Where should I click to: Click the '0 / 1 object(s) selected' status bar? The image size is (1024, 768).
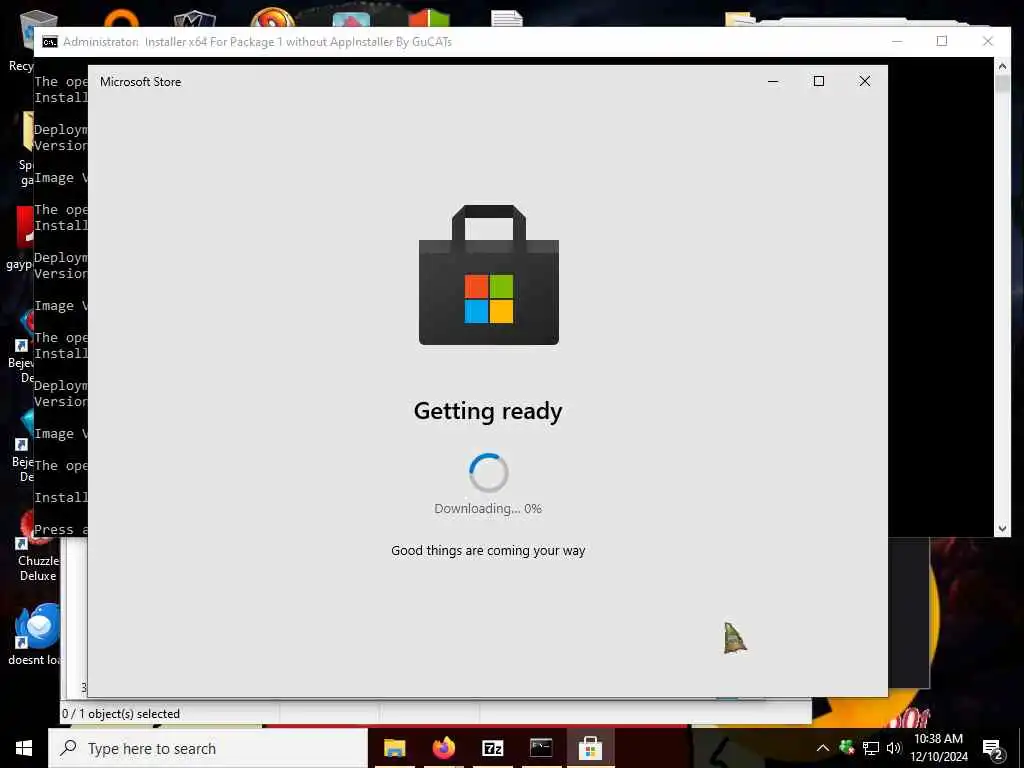click(121, 714)
